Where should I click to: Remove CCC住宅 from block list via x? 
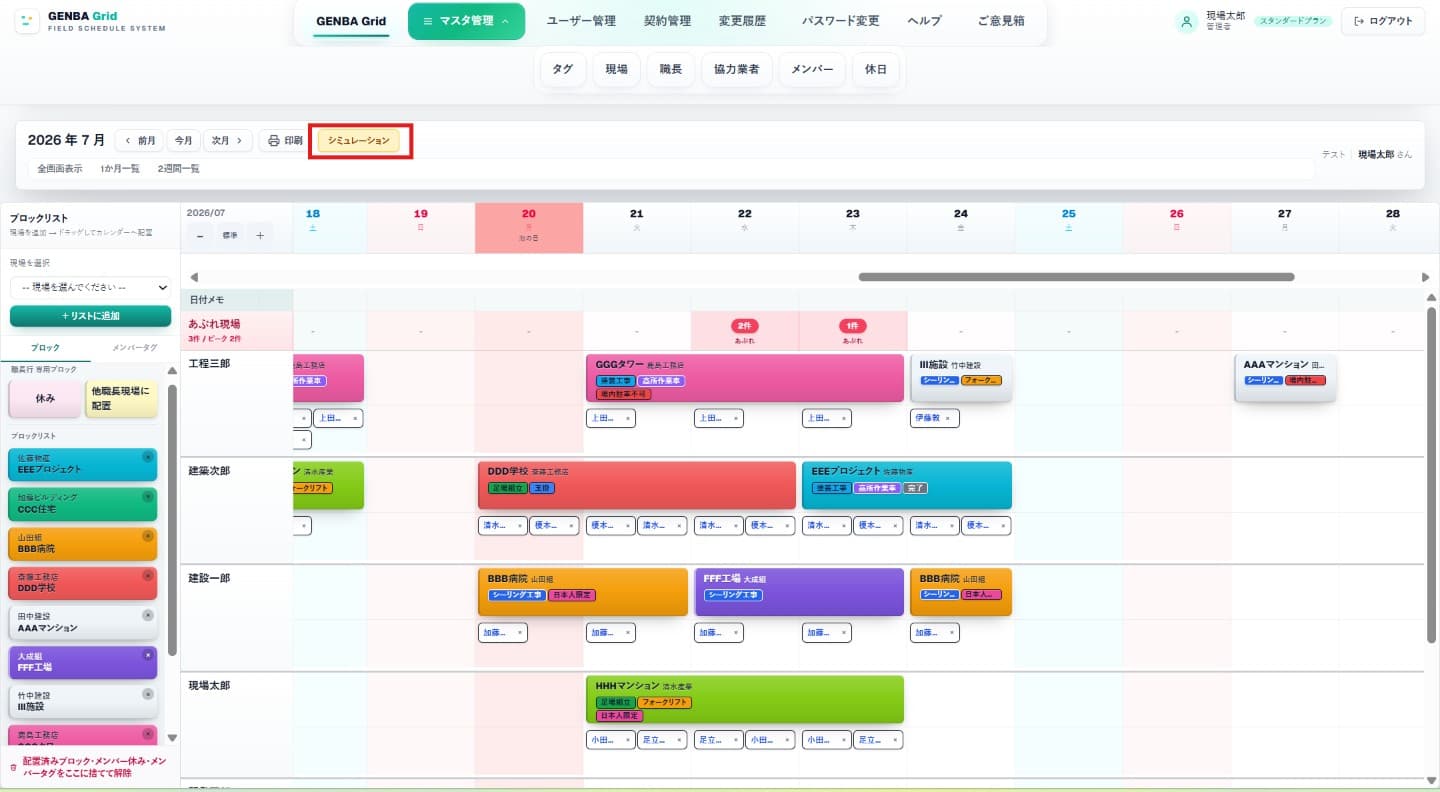click(x=148, y=496)
